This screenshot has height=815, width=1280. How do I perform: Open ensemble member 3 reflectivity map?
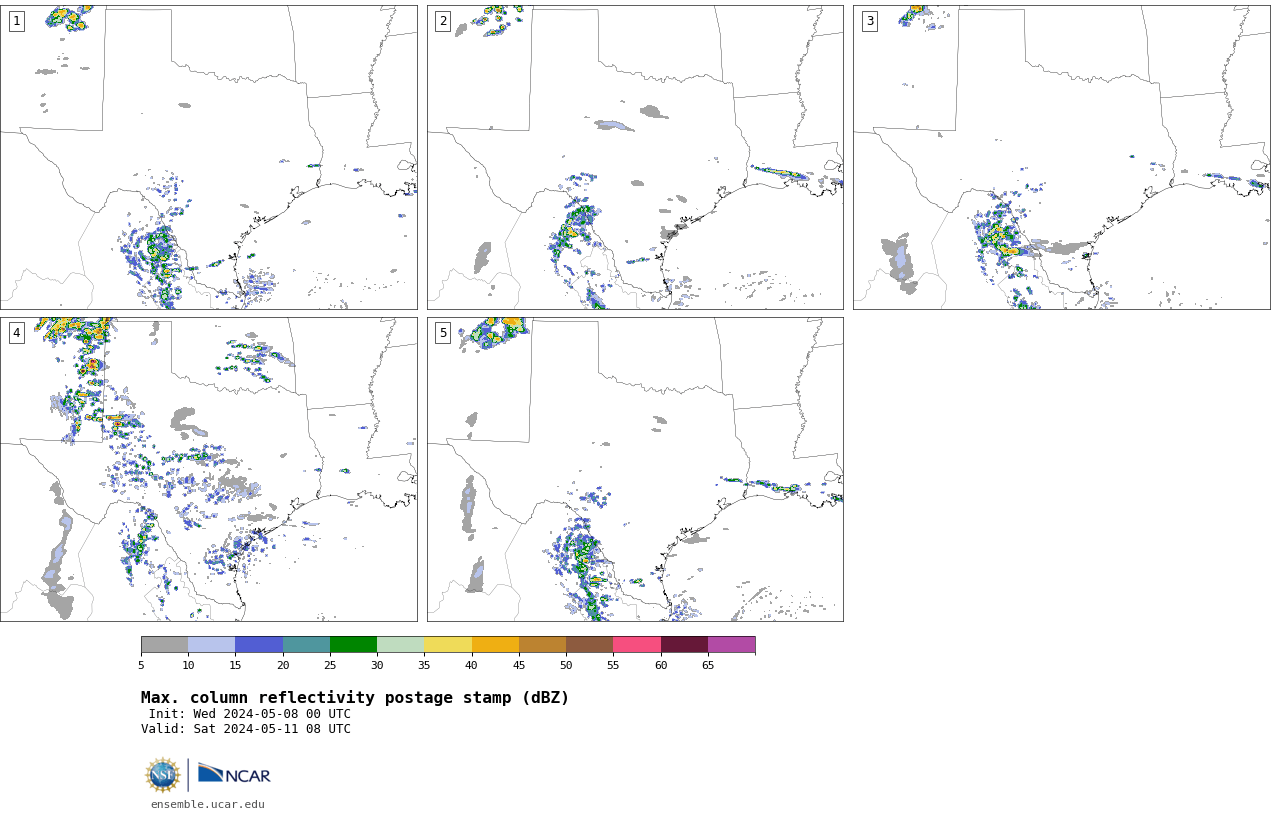(x=1061, y=157)
